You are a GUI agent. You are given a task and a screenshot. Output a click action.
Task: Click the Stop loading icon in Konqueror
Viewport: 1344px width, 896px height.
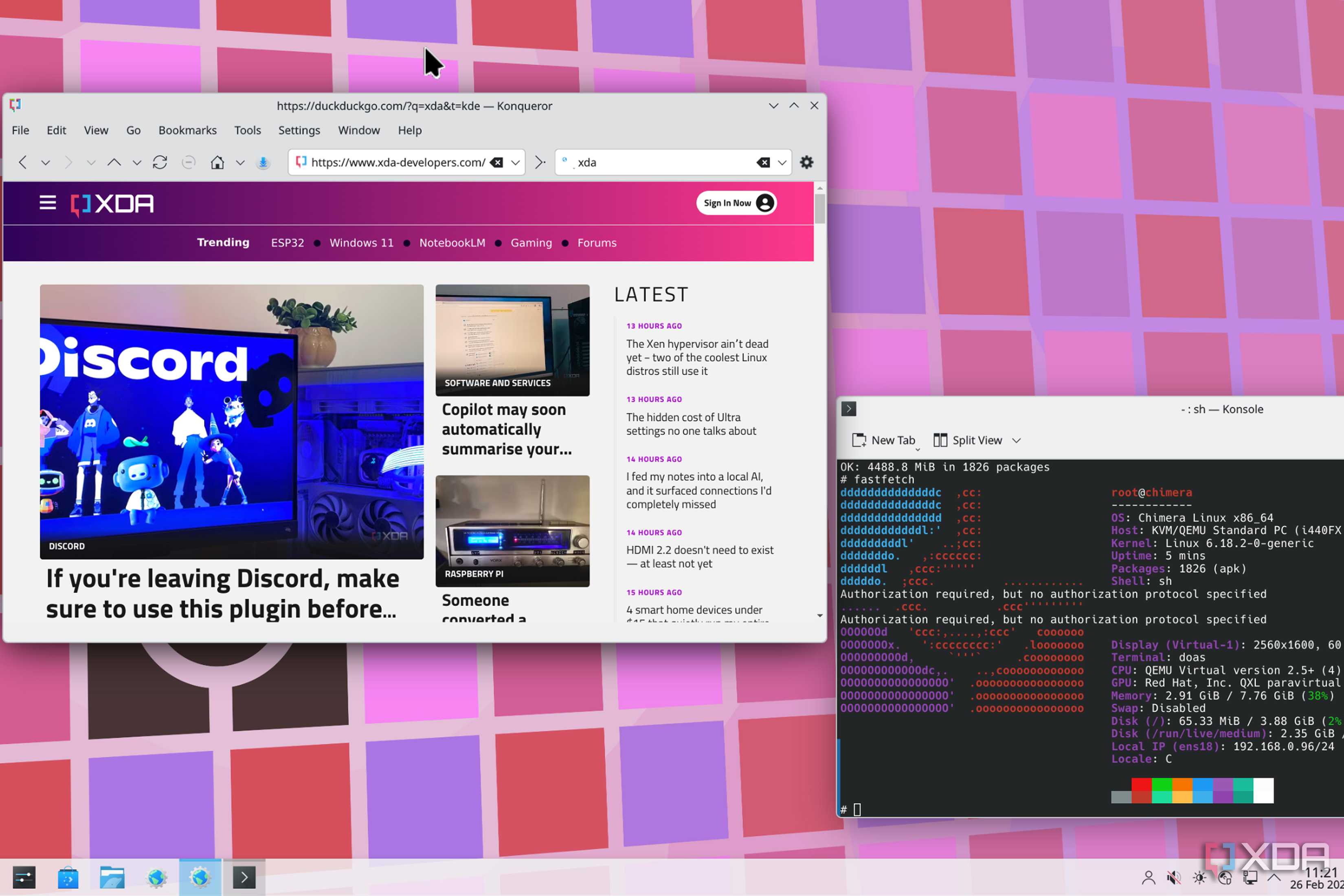click(x=189, y=162)
